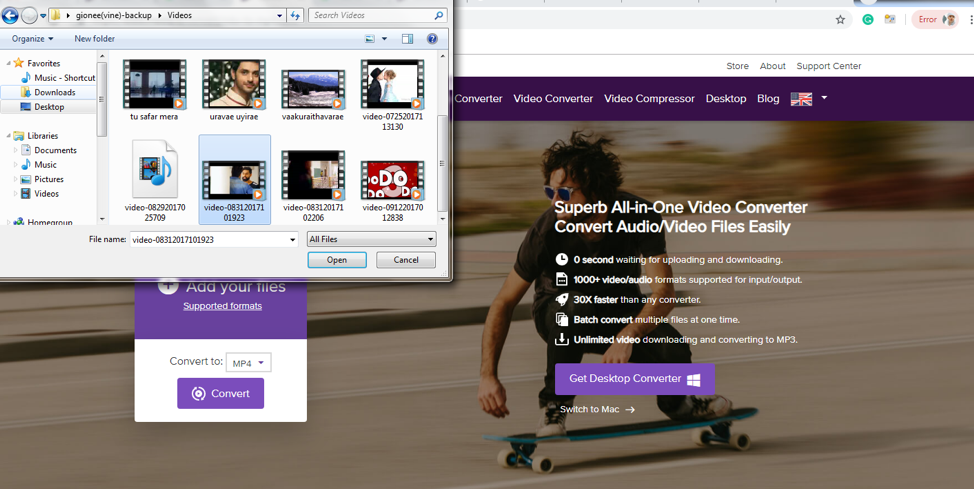The height and width of the screenshot is (489, 974).
Task: Open Blog nav menu item
Action: [768, 99]
